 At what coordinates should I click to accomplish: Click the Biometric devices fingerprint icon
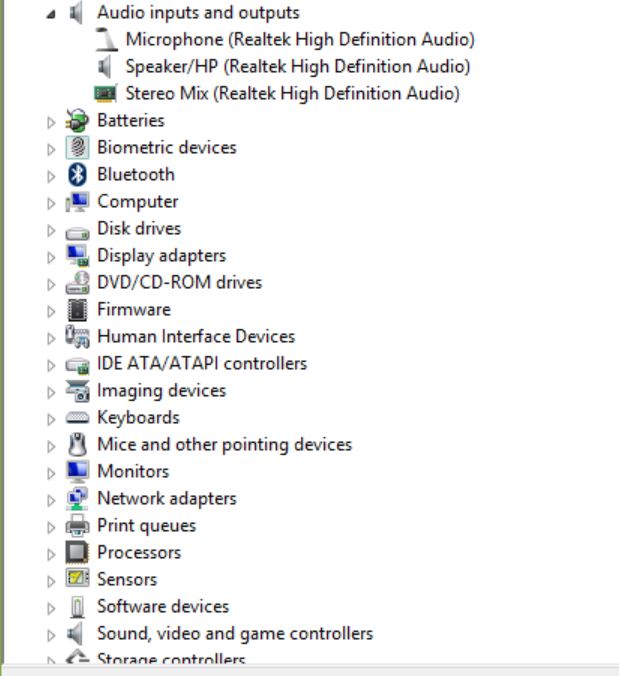point(77,147)
